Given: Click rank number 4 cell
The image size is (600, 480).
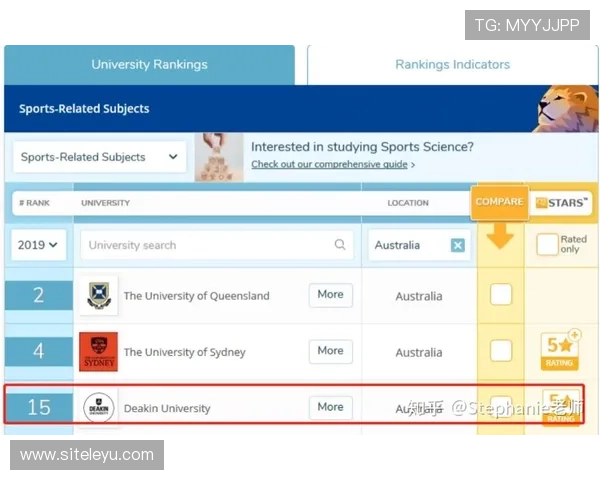Looking at the screenshot, I should 39,351.
